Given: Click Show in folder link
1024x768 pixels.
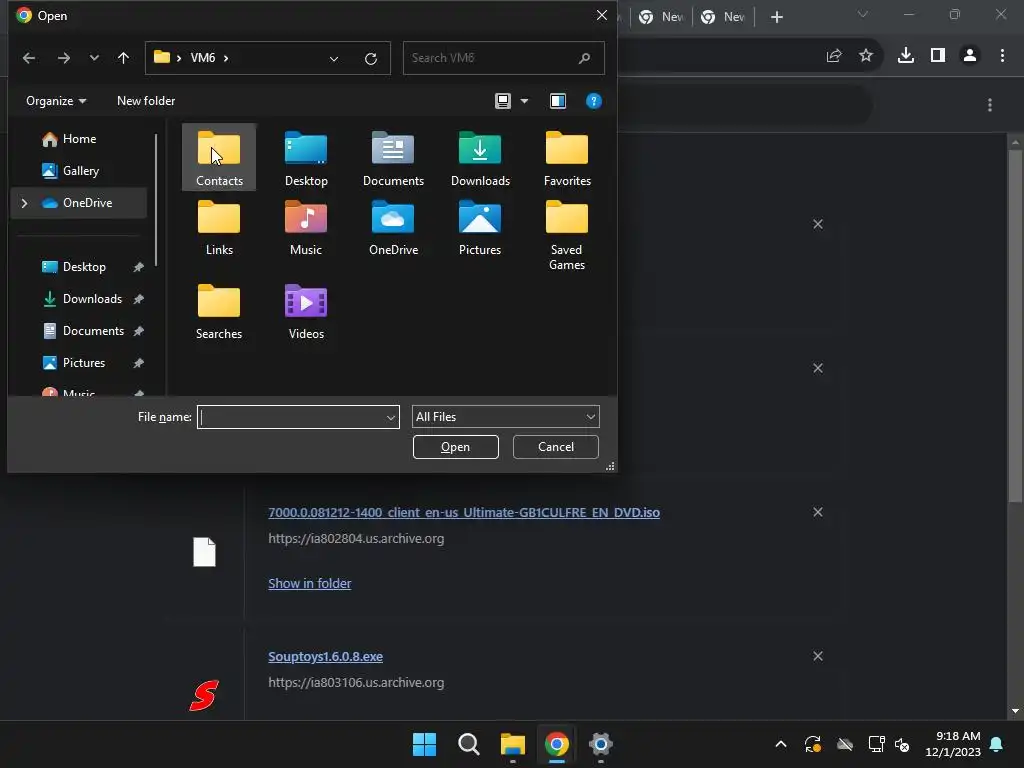Looking at the screenshot, I should point(310,583).
